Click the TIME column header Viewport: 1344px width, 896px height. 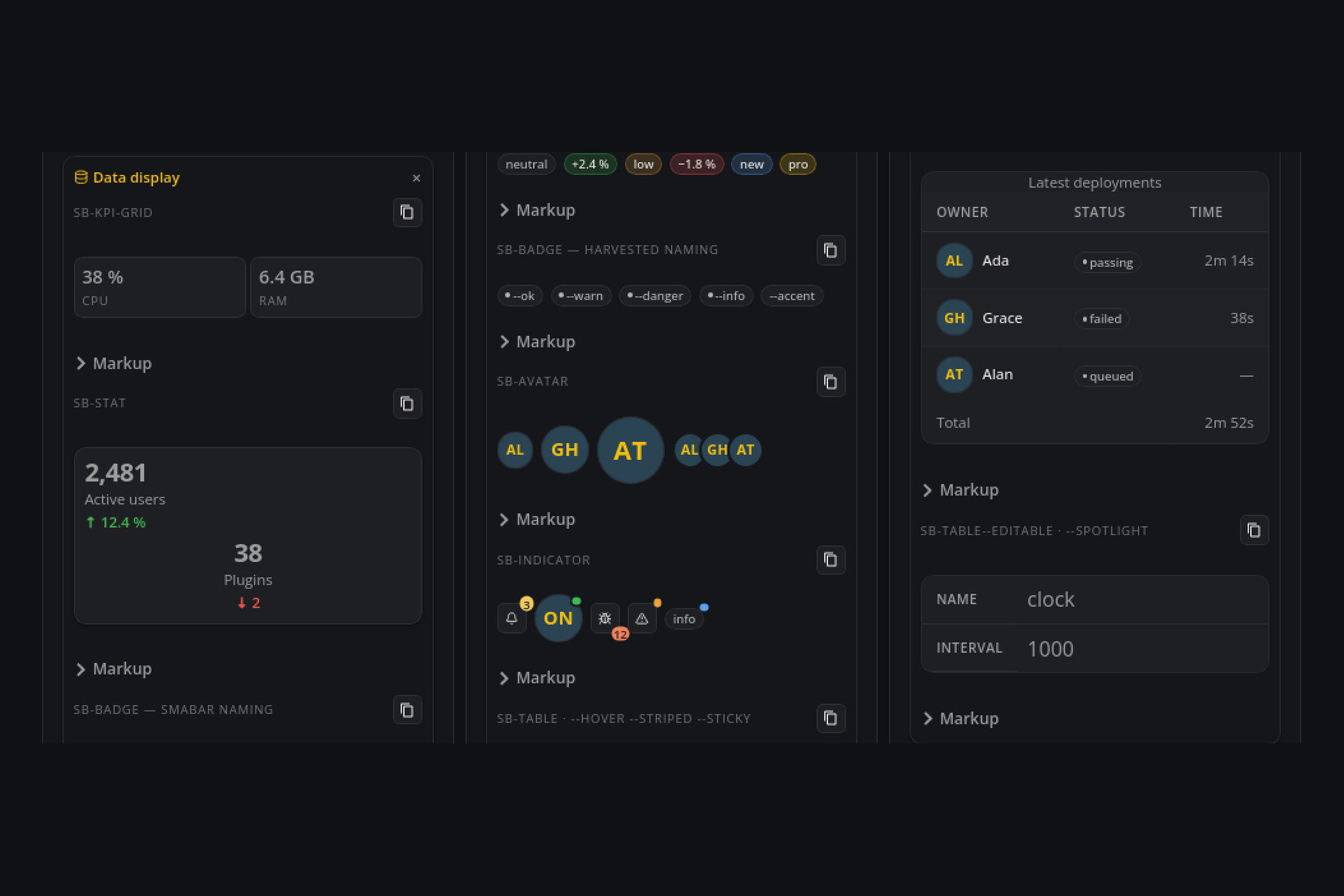(x=1206, y=212)
